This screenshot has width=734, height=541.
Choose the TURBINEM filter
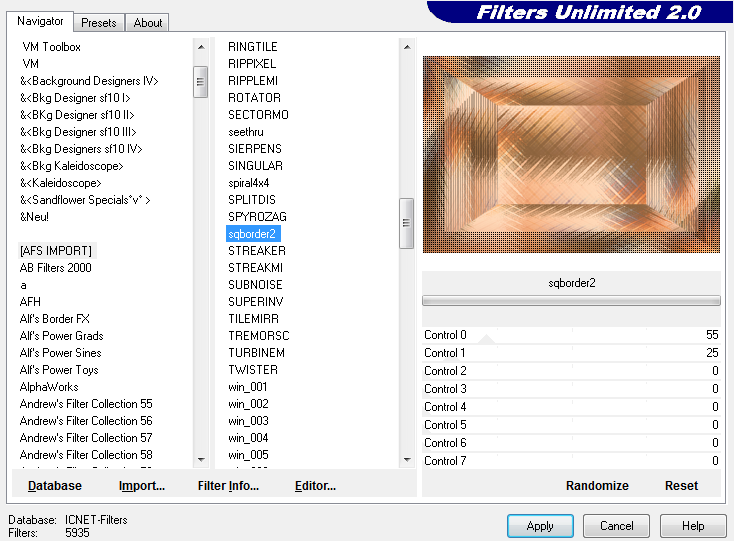click(256, 353)
